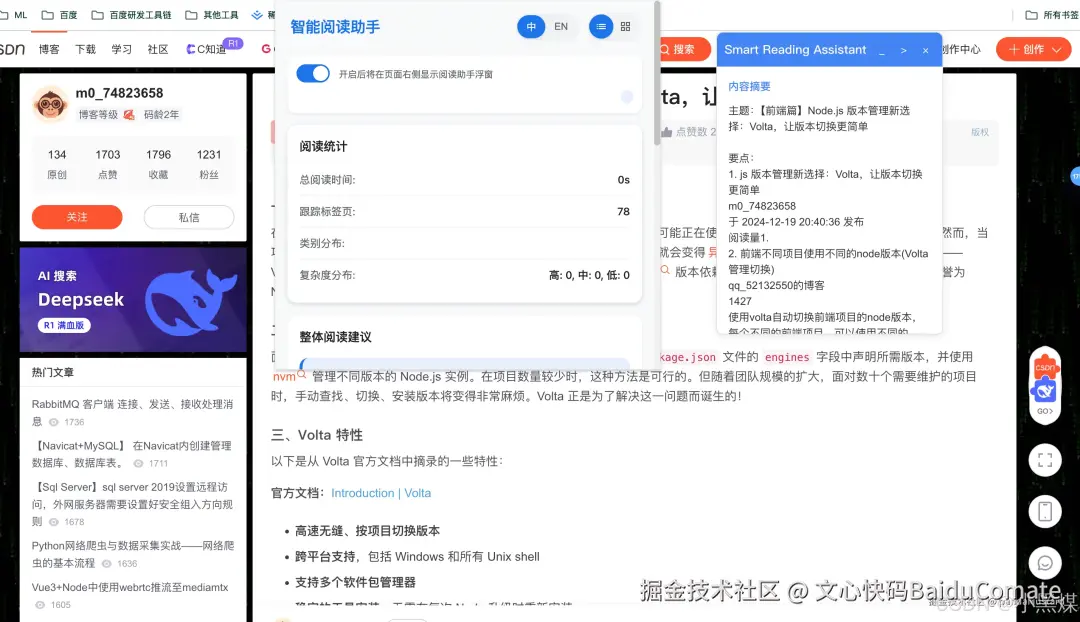Viewport: 1080px width, 622px height.
Task: Minimize the Smart Reading Assistant panel
Action: click(882, 51)
